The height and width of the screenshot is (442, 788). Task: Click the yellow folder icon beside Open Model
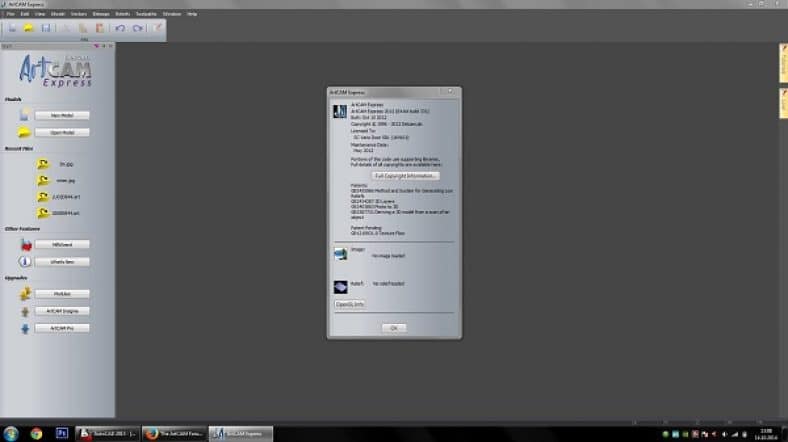pyautogui.click(x=24, y=133)
